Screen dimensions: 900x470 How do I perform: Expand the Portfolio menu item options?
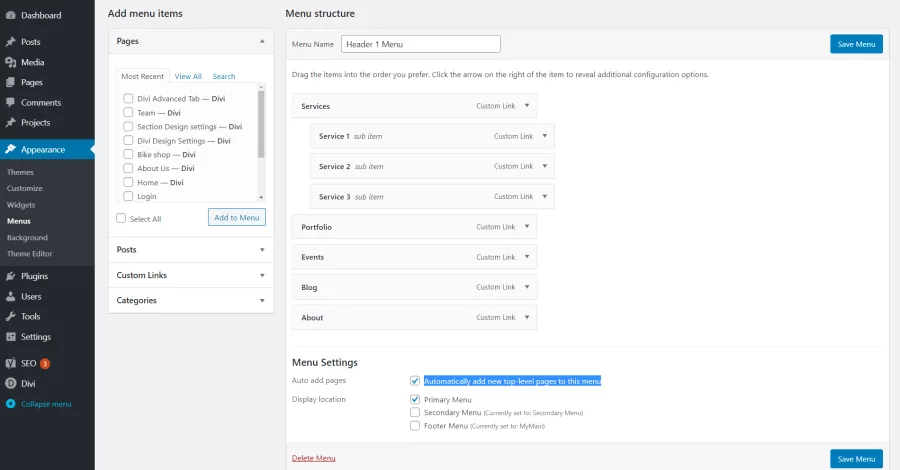(527, 226)
